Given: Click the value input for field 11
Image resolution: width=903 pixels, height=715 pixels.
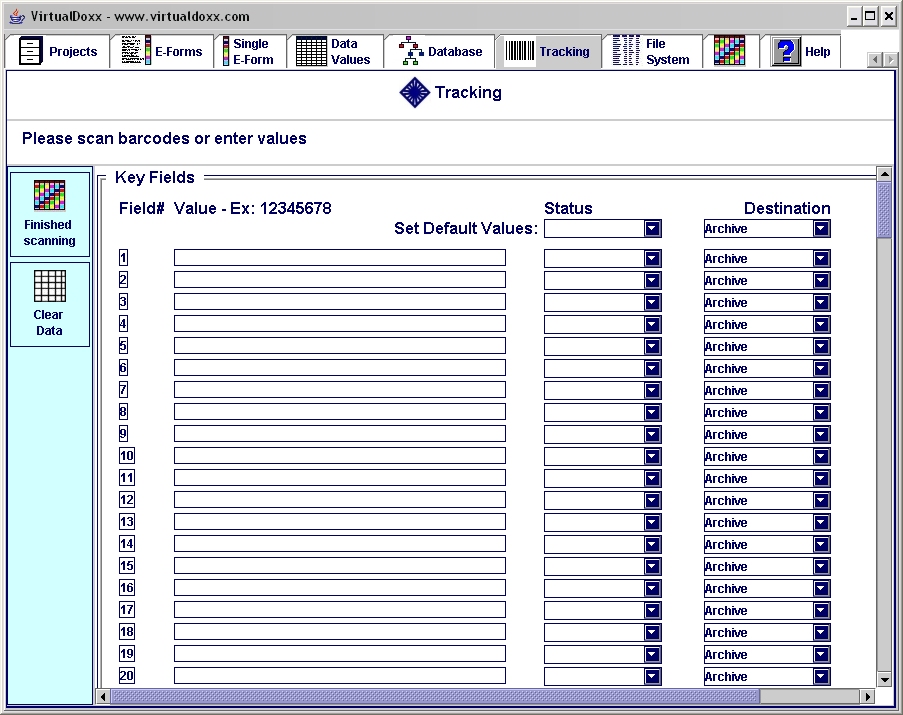Looking at the screenshot, I should pos(340,477).
